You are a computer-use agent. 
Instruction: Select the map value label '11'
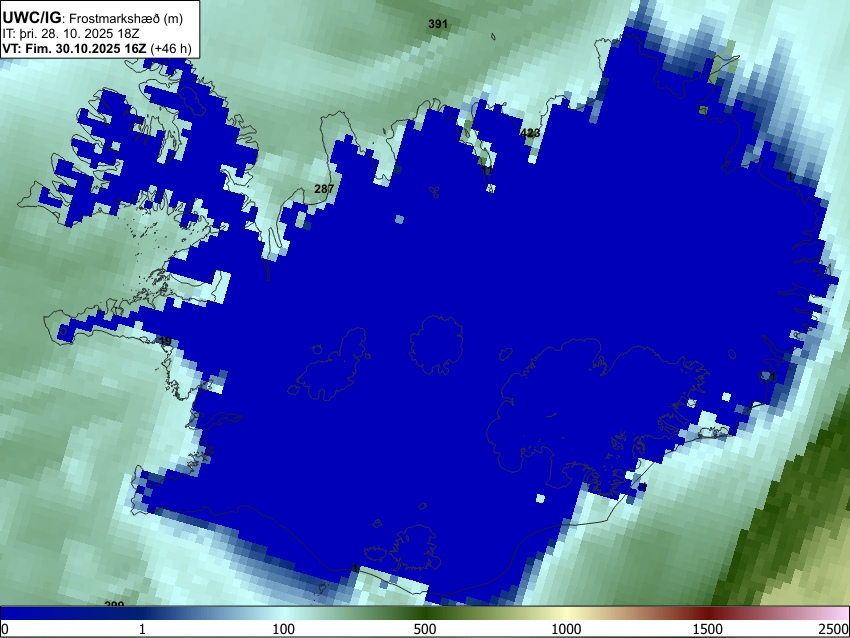(x=487, y=170)
